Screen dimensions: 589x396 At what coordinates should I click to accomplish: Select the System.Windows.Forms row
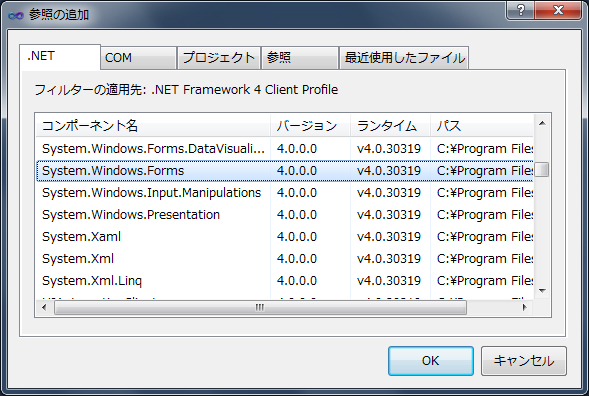[x=285, y=171]
